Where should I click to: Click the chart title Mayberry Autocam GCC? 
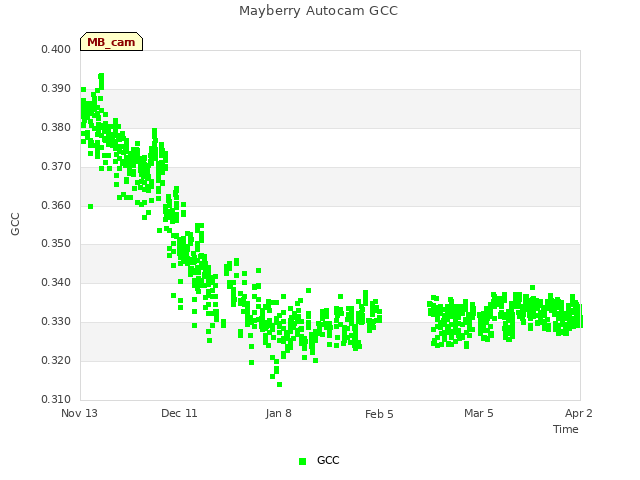point(318,11)
